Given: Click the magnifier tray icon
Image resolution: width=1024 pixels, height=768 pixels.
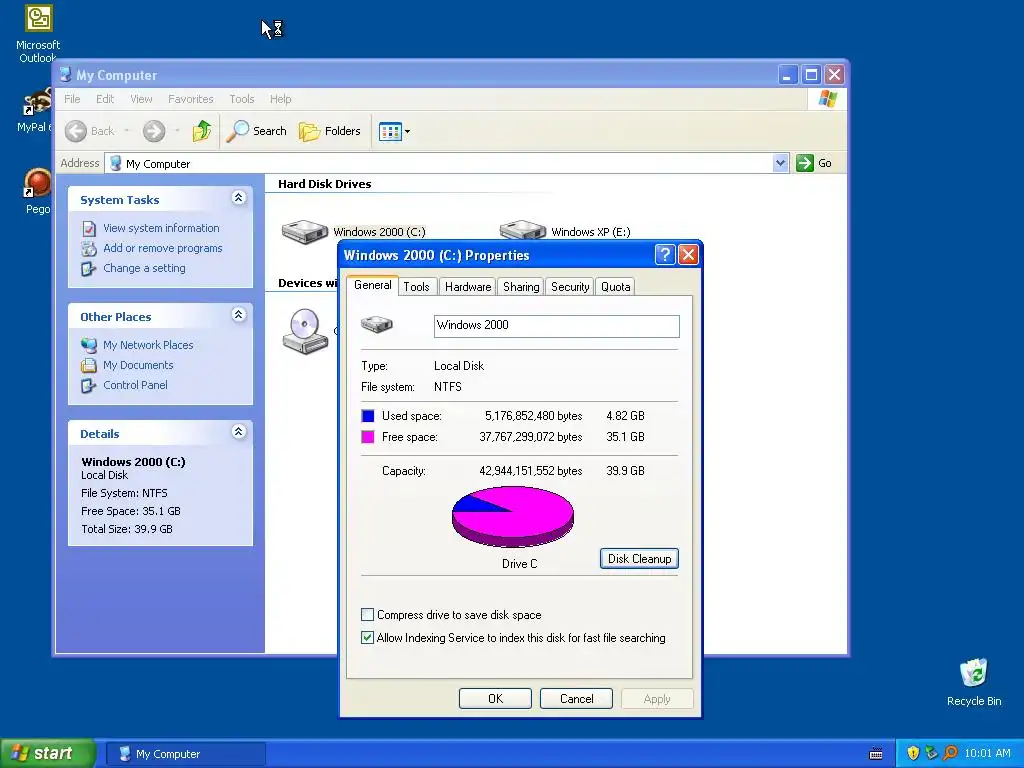Looking at the screenshot, I should 950,754.
